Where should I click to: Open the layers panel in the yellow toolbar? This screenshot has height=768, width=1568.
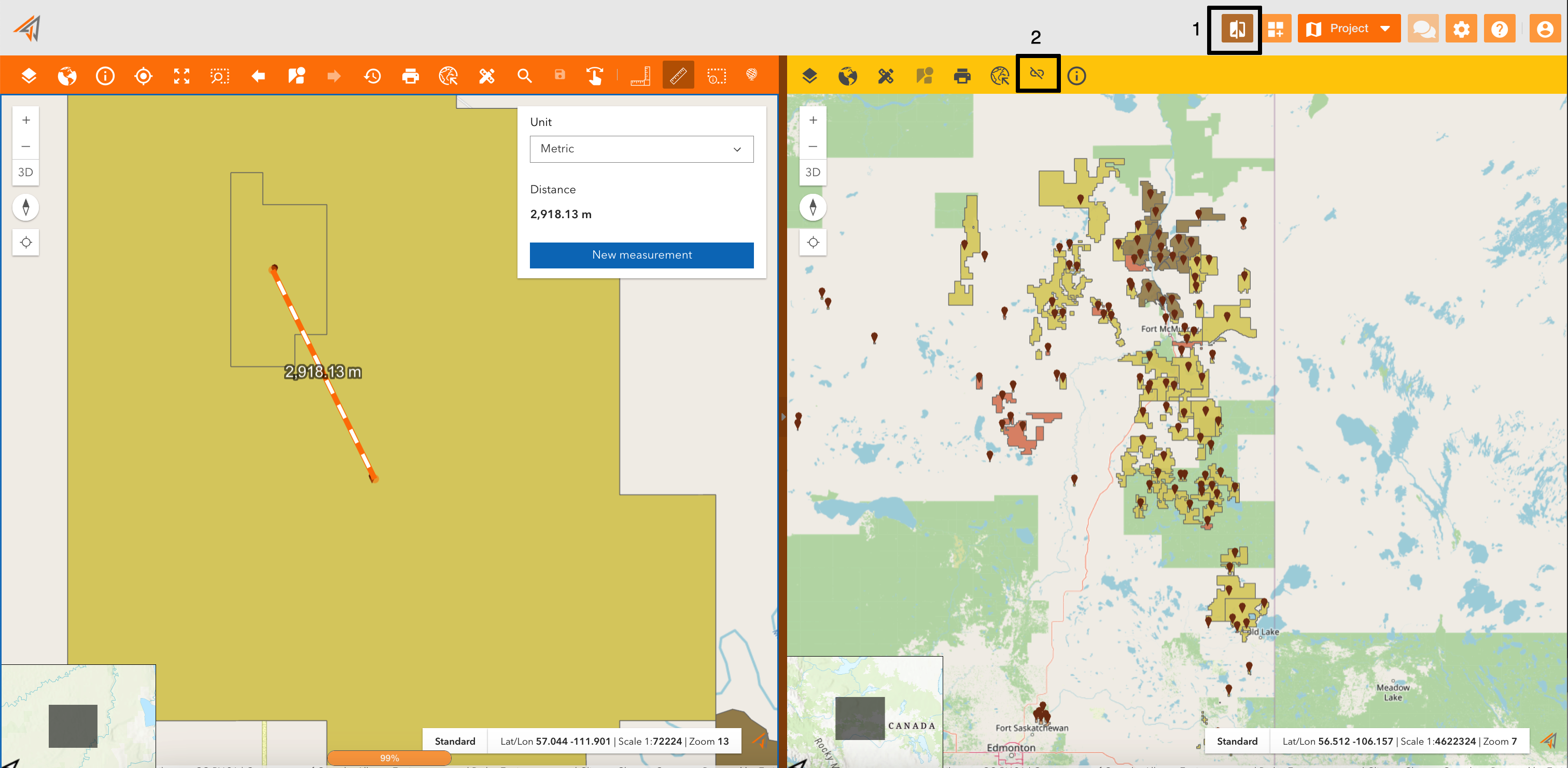(809, 76)
